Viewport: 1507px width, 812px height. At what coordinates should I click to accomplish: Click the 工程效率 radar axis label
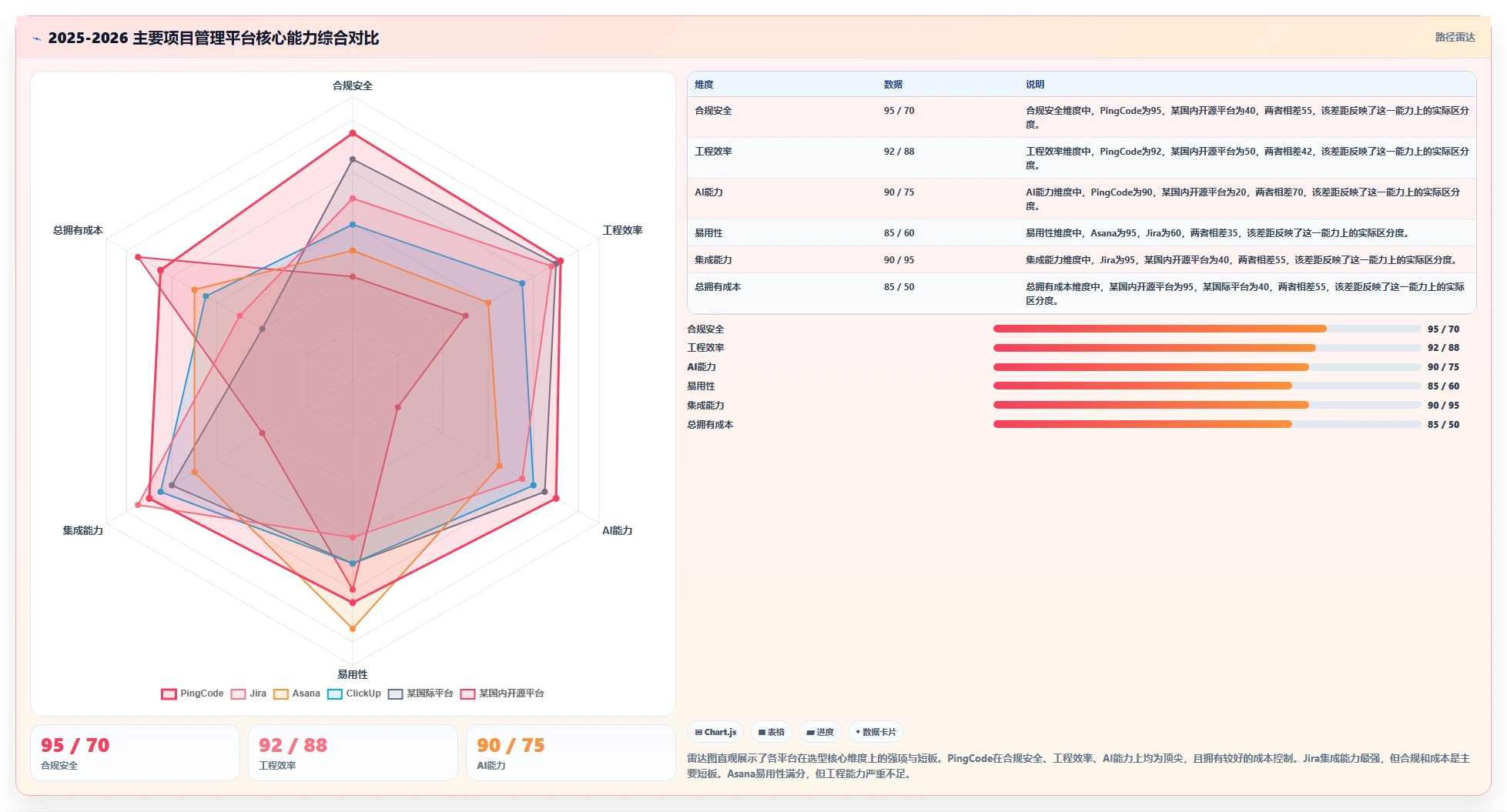pos(622,230)
